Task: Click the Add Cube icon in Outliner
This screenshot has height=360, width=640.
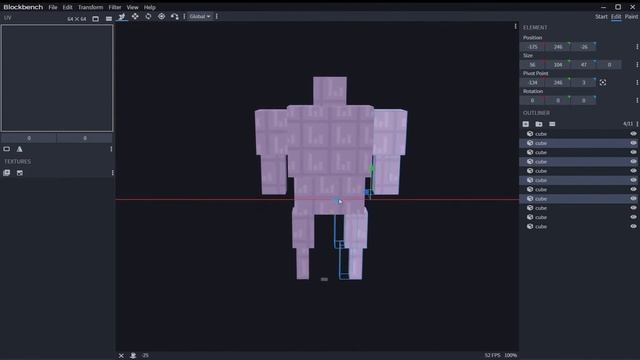Action: point(526,124)
